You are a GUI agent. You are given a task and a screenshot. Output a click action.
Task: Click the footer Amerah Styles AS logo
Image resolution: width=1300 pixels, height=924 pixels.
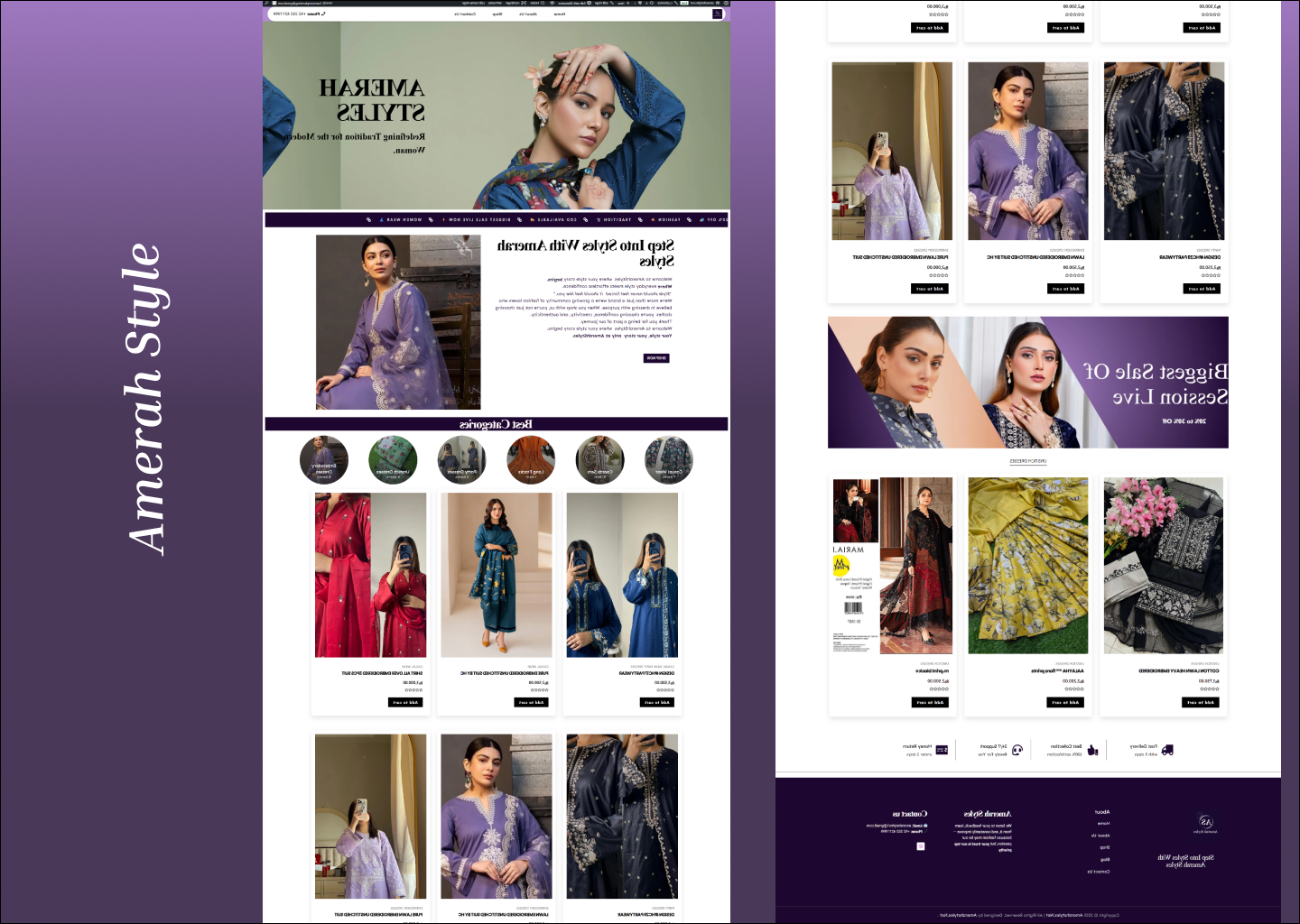click(1205, 822)
